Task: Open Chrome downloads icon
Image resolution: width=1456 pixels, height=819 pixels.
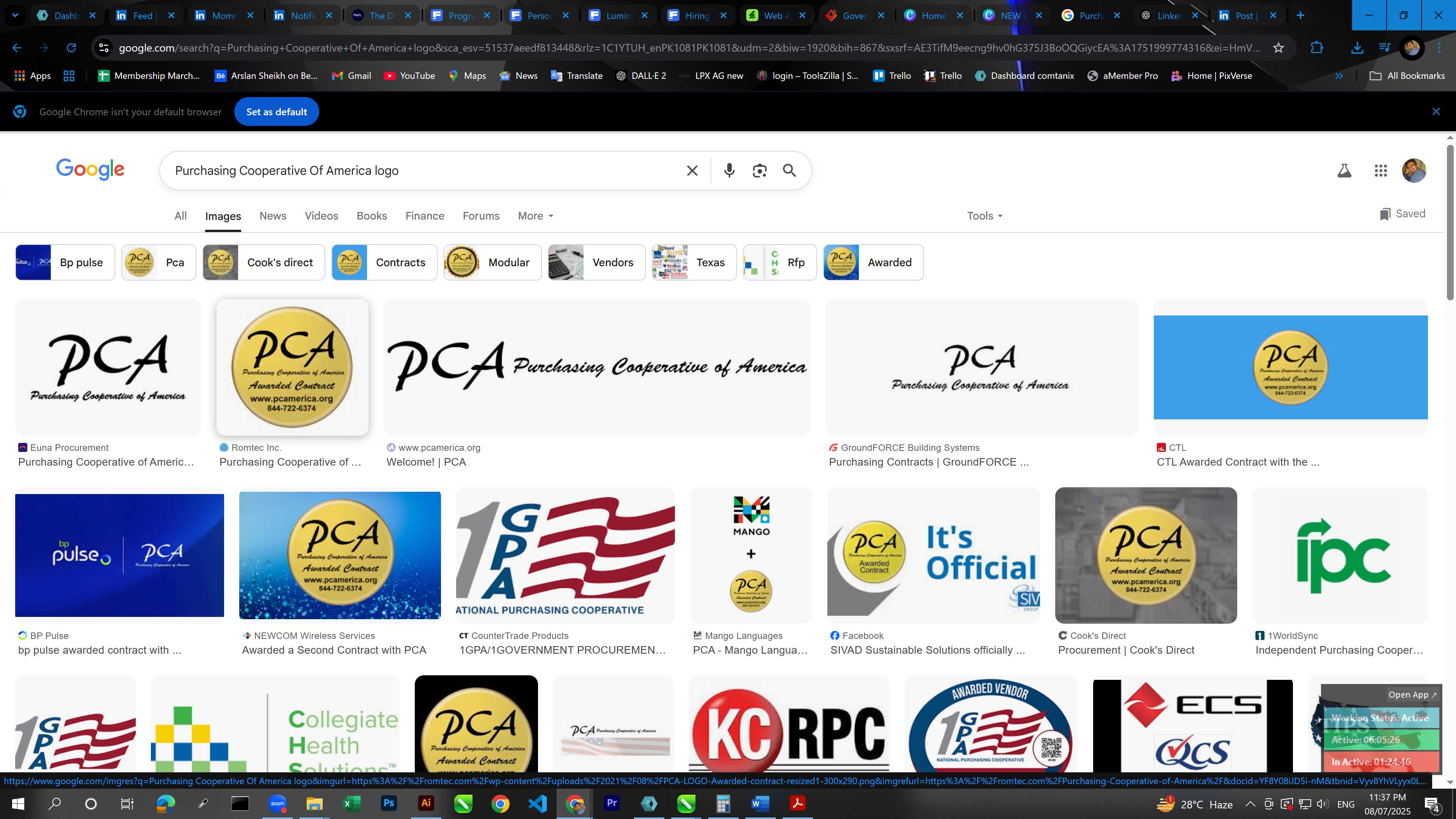Action: (x=1357, y=48)
